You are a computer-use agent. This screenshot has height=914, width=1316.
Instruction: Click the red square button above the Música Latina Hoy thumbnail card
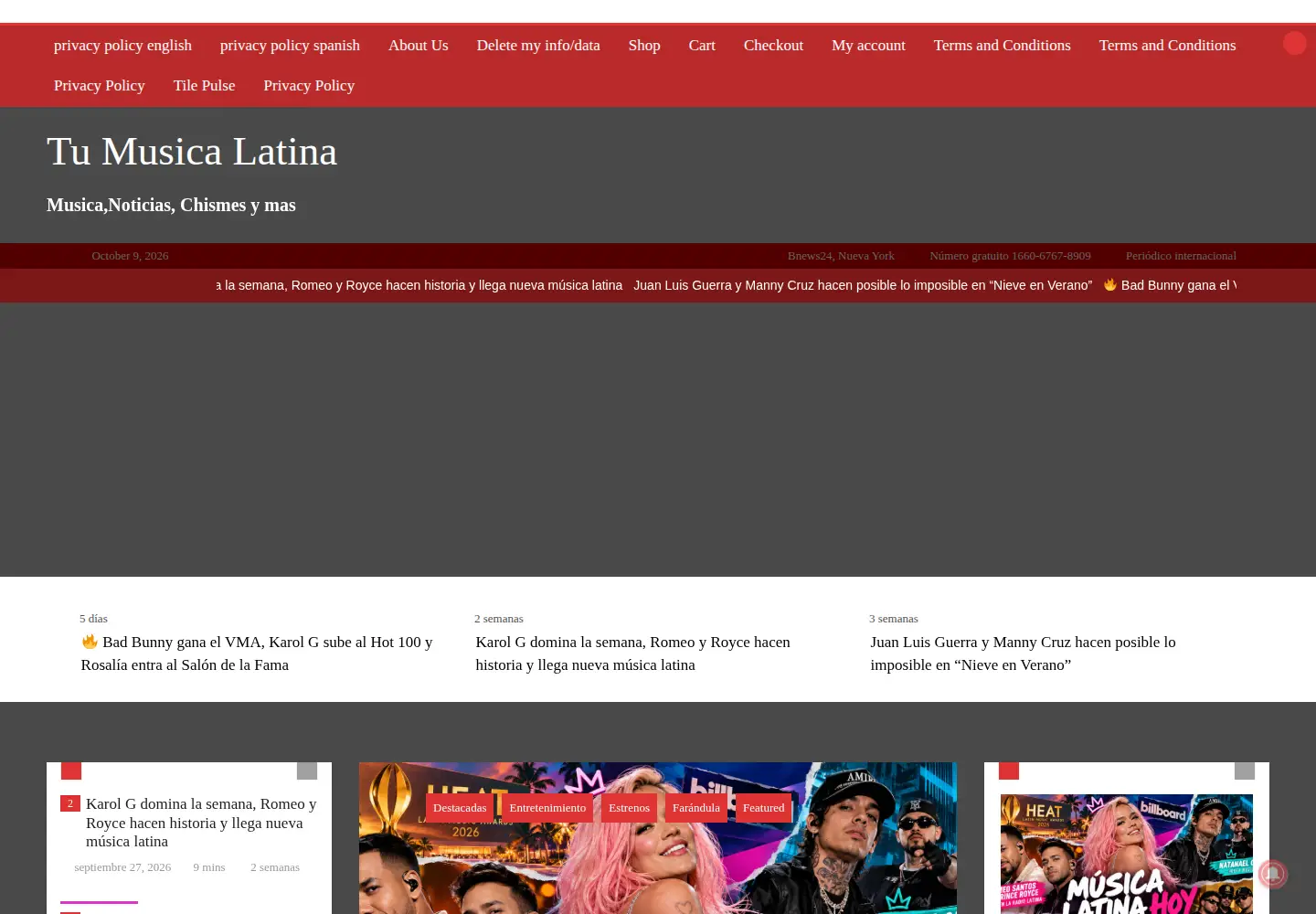(x=1009, y=771)
